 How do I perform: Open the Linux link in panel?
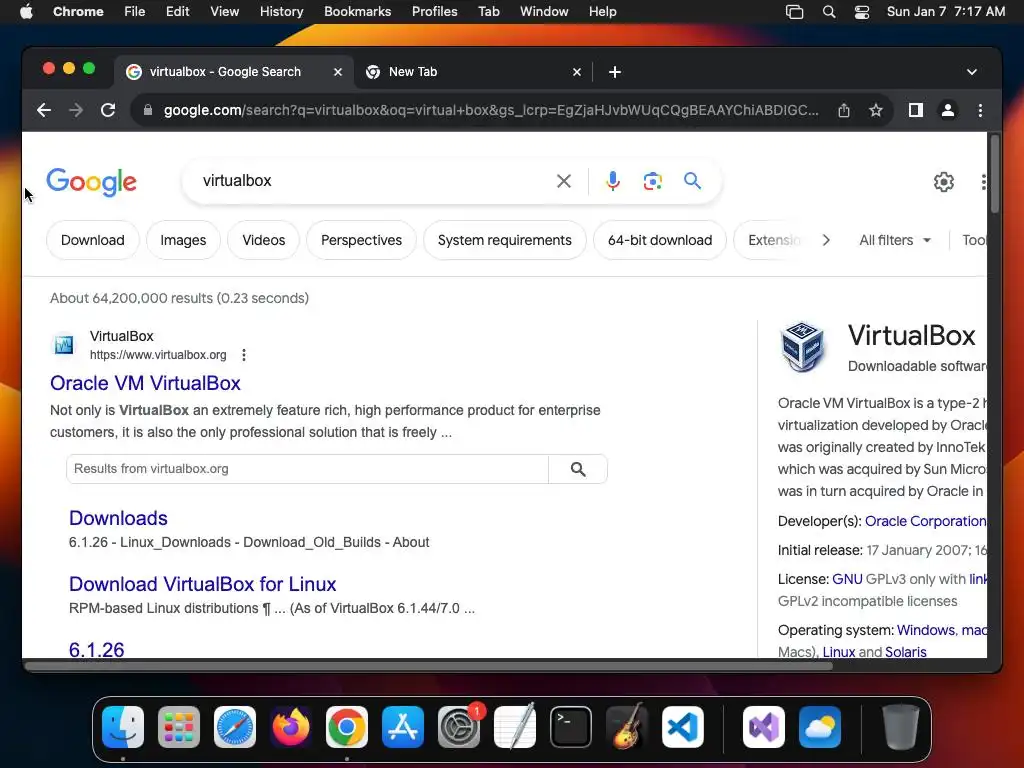839,652
